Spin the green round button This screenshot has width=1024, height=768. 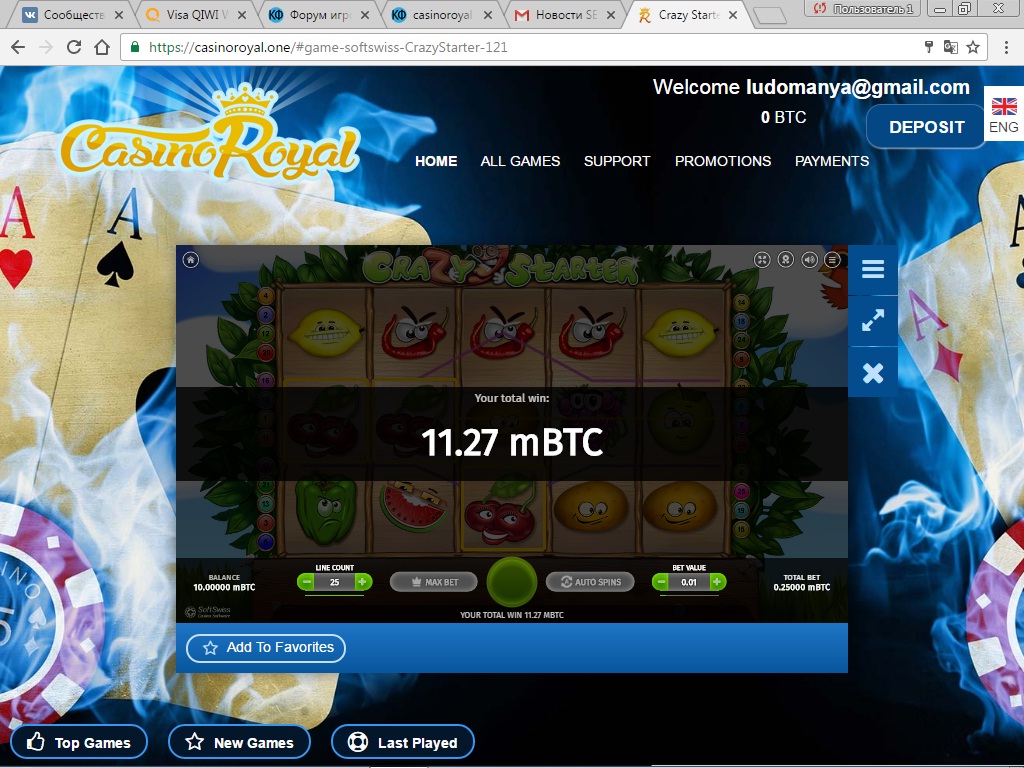(512, 581)
